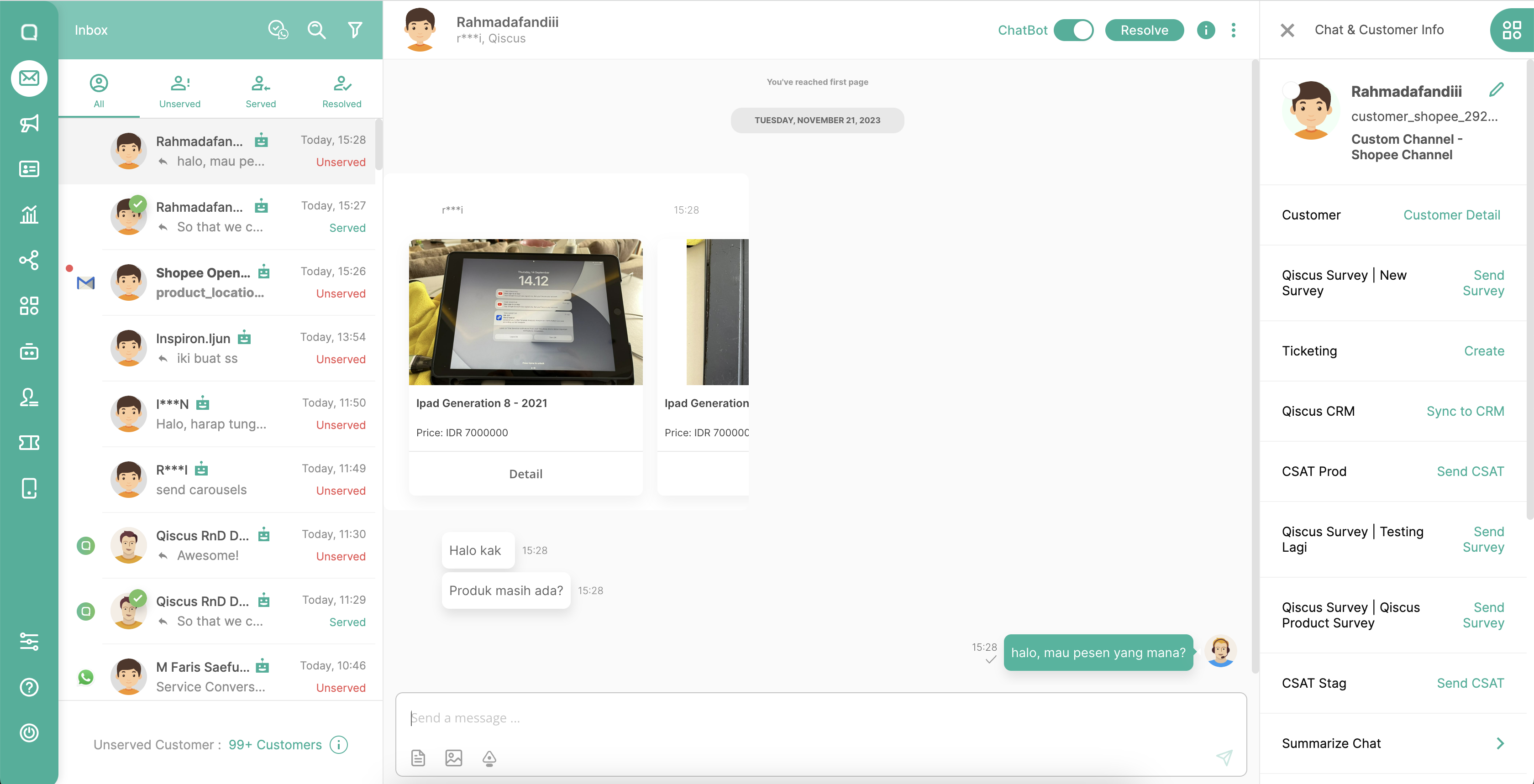1534x784 pixels.
Task: Open Rahmadafan chat from Today 15:27
Action: tap(217, 217)
